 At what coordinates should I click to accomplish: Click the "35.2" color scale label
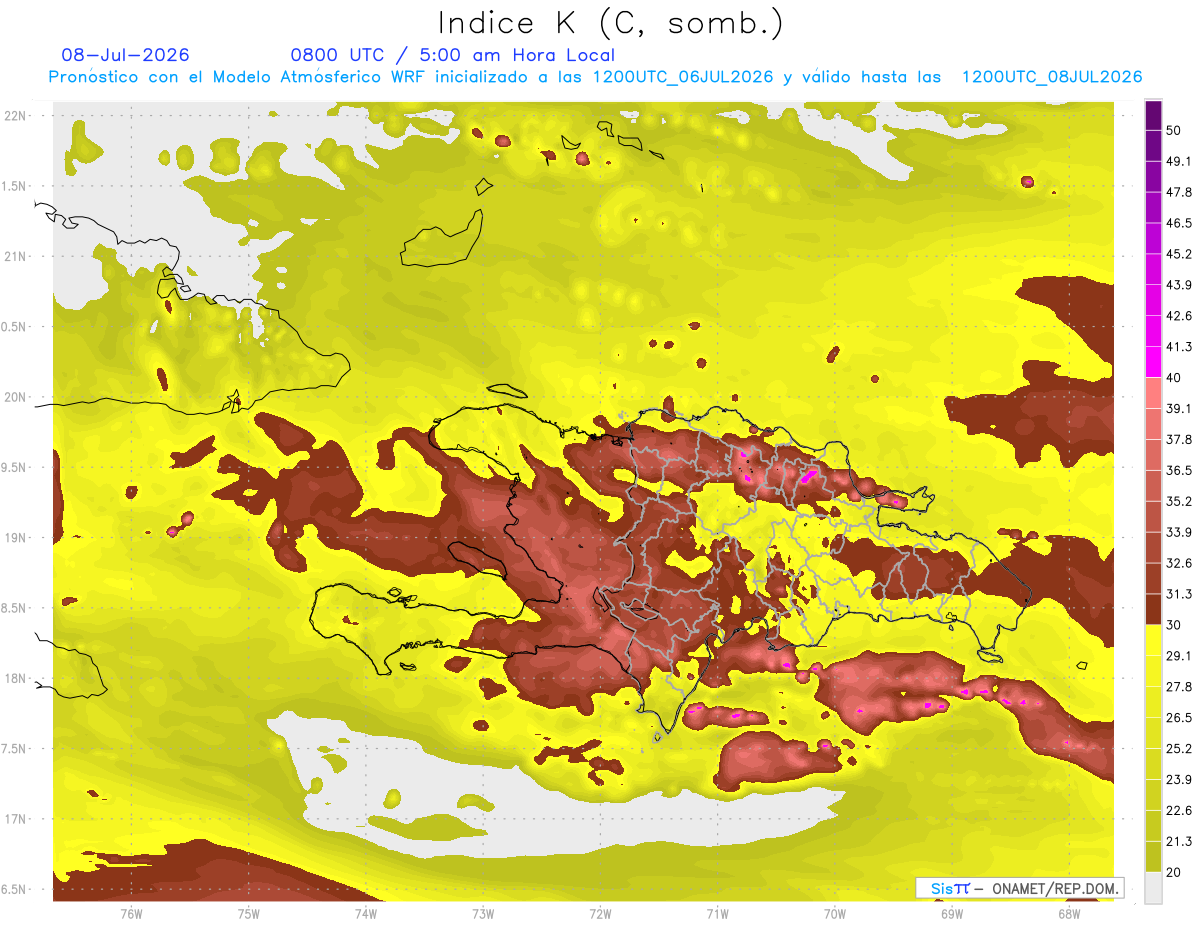pos(1179,501)
